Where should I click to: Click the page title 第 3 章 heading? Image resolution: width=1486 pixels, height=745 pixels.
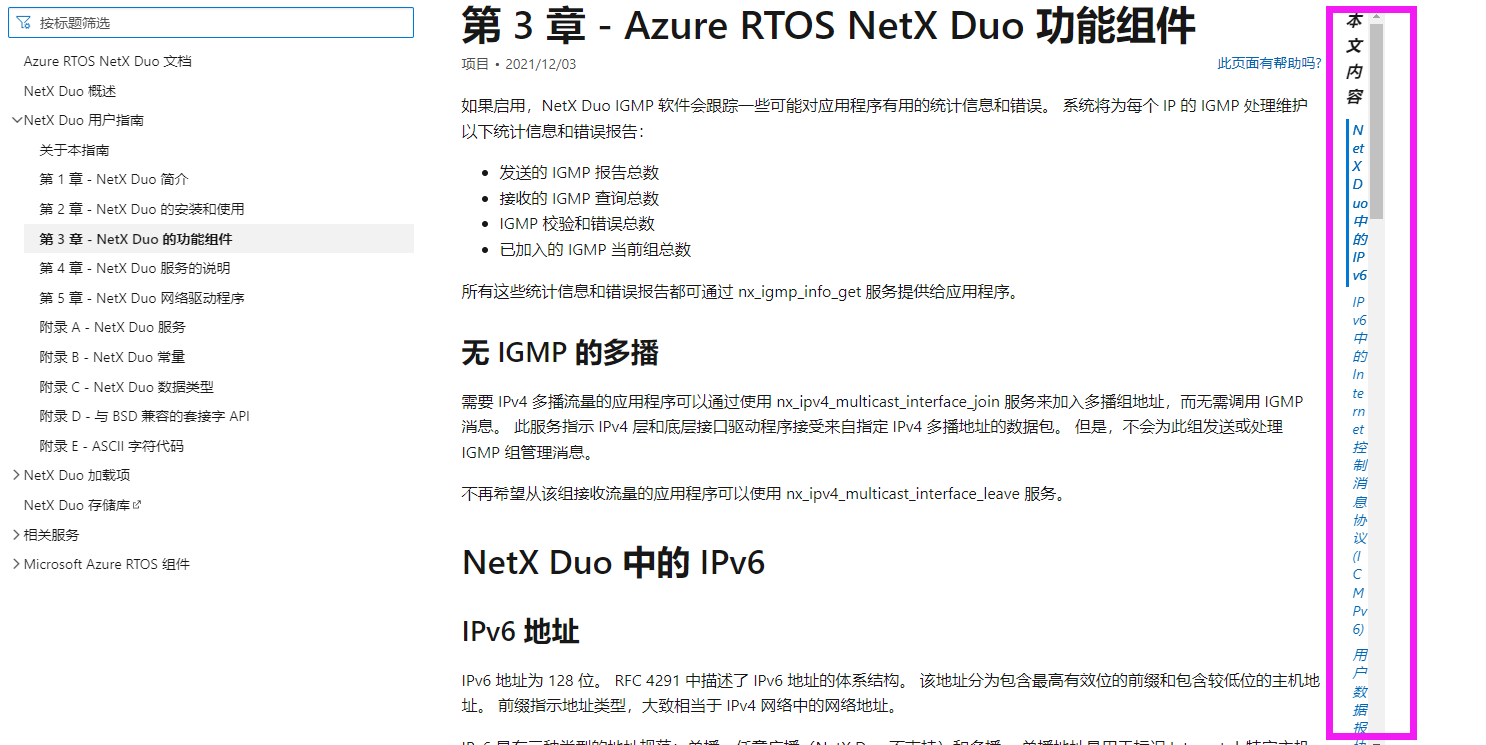828,26
